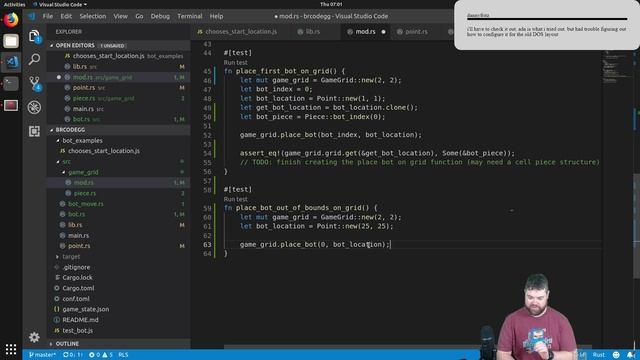The width and height of the screenshot is (640, 360).
Task: Open errors and warnings problems indicator
Action: [x=100, y=355]
